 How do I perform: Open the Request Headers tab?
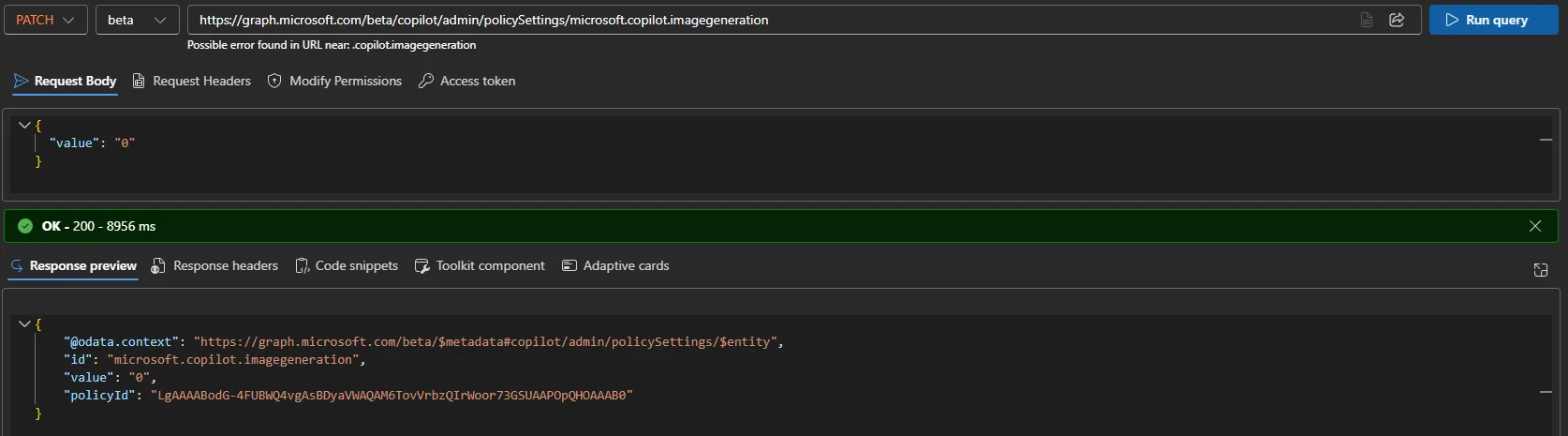click(x=192, y=81)
